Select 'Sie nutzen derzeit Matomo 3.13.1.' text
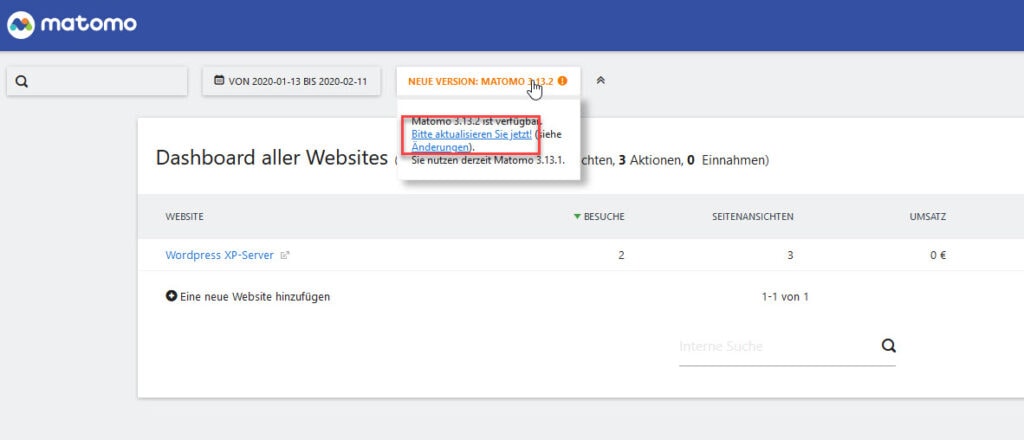This screenshot has height=440, width=1024. point(488,160)
